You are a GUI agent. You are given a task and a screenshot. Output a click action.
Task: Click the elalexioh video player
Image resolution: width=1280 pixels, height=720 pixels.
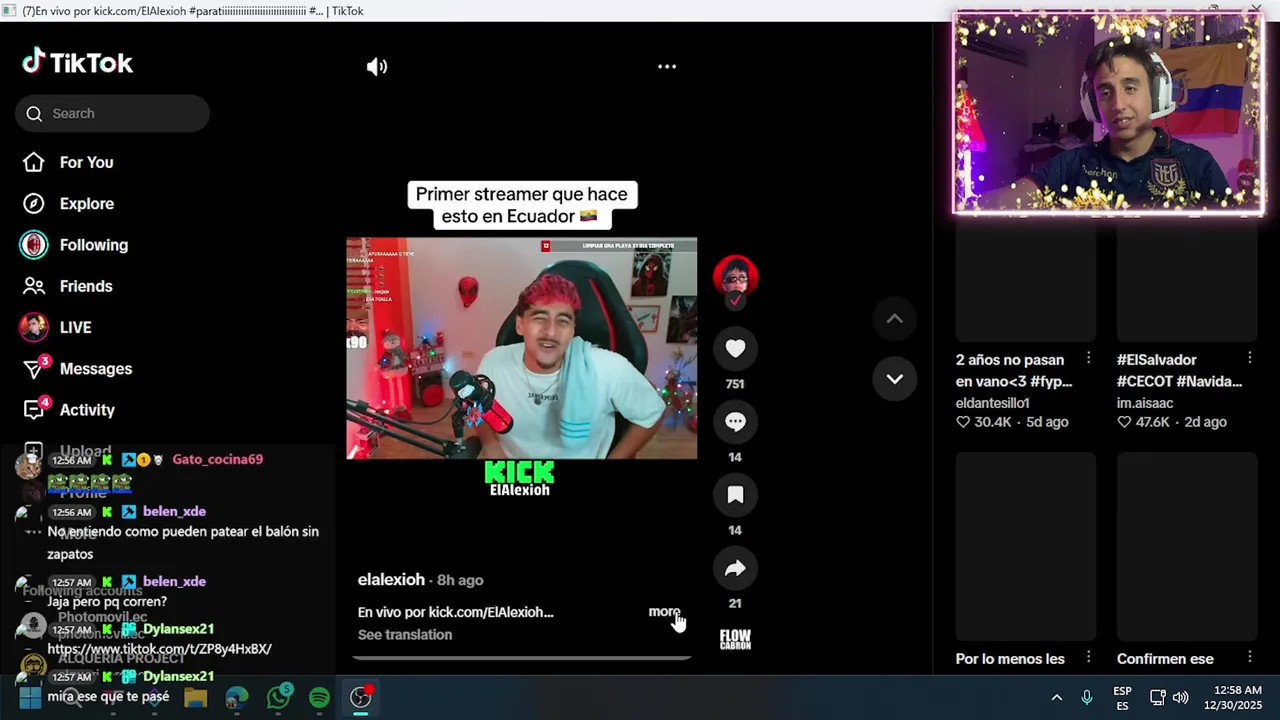[521, 348]
